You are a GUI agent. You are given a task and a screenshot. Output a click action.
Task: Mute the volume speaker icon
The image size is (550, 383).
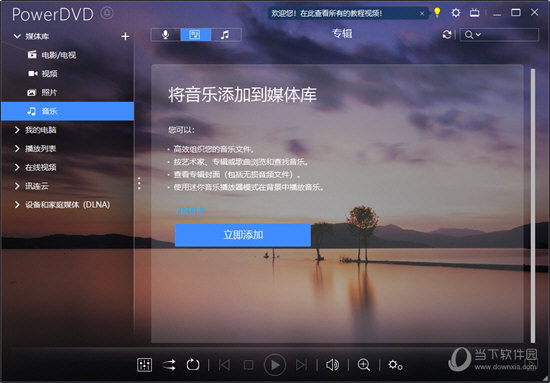pos(332,365)
